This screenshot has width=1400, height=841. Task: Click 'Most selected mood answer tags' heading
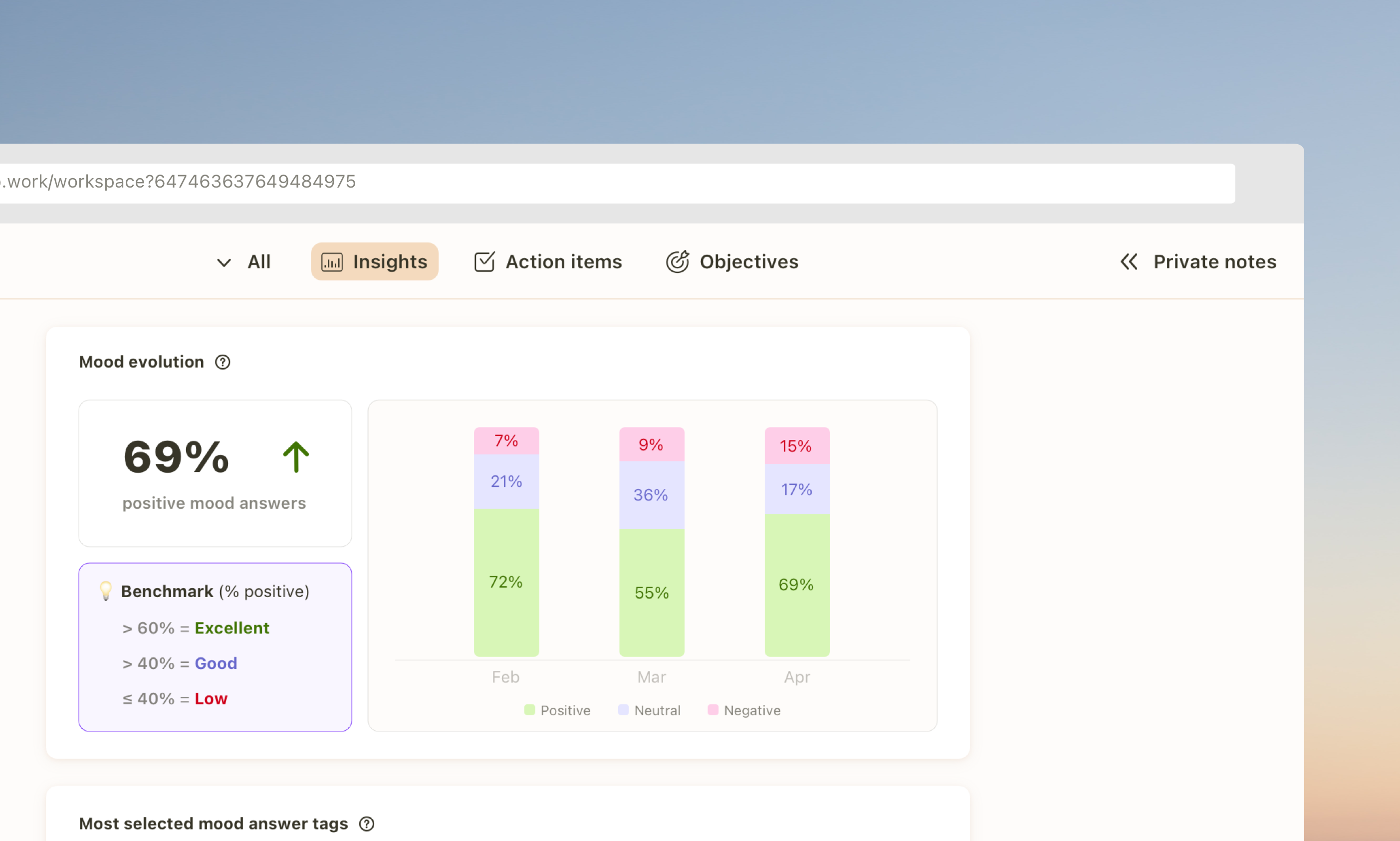tap(213, 824)
